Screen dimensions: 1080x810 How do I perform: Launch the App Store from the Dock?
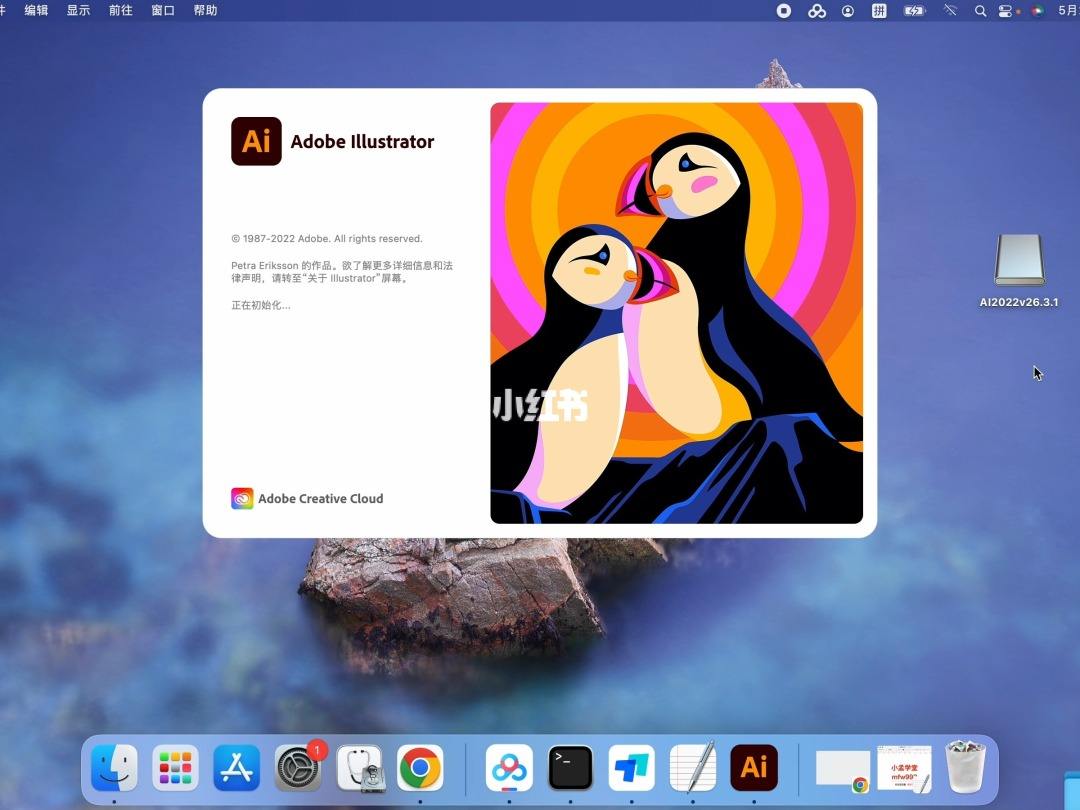pyautogui.click(x=236, y=767)
